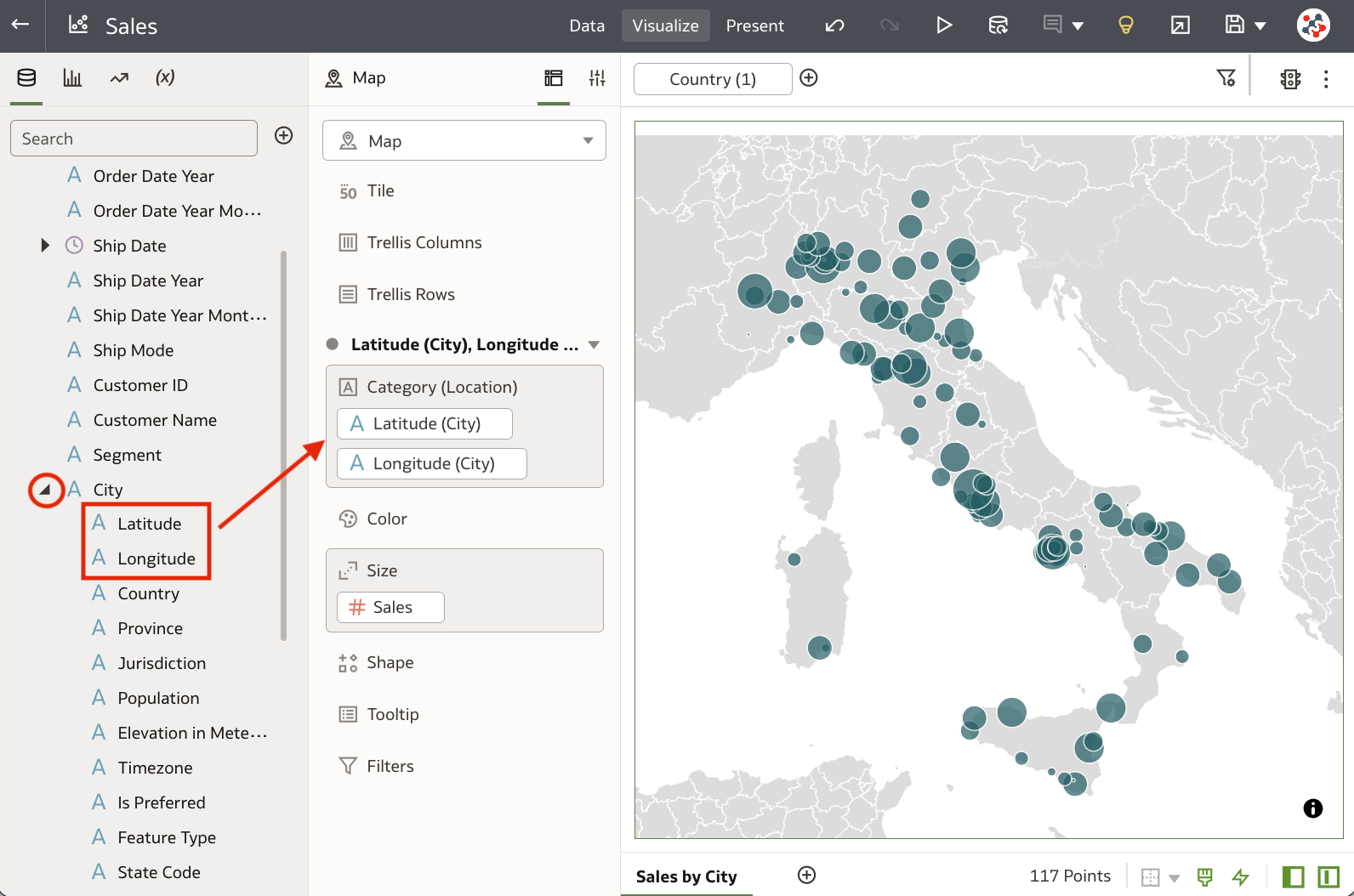
Task: Toggle the grammar properties sliders view
Action: 597,78
